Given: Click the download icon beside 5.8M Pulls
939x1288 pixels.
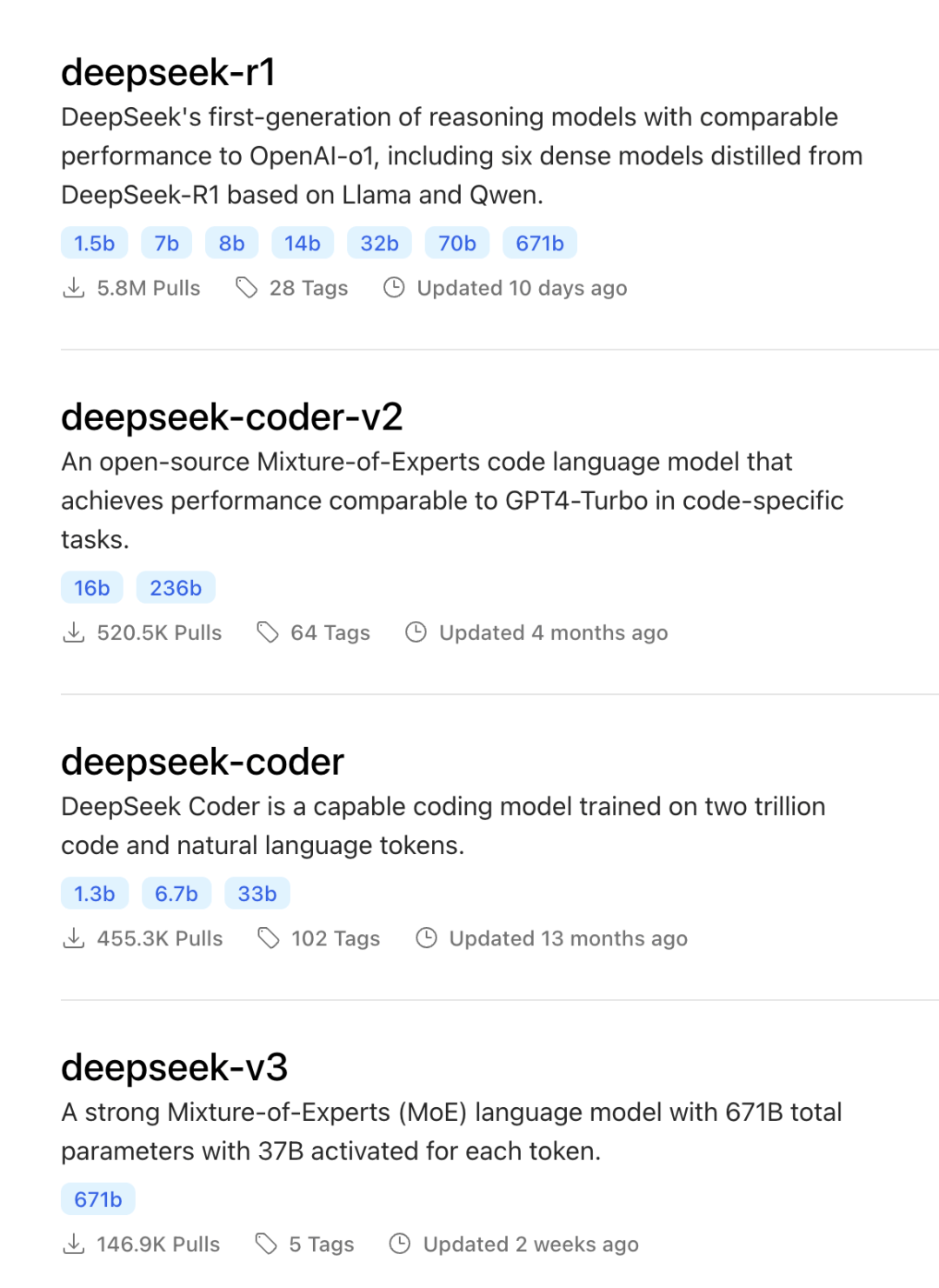Looking at the screenshot, I should coord(74,288).
